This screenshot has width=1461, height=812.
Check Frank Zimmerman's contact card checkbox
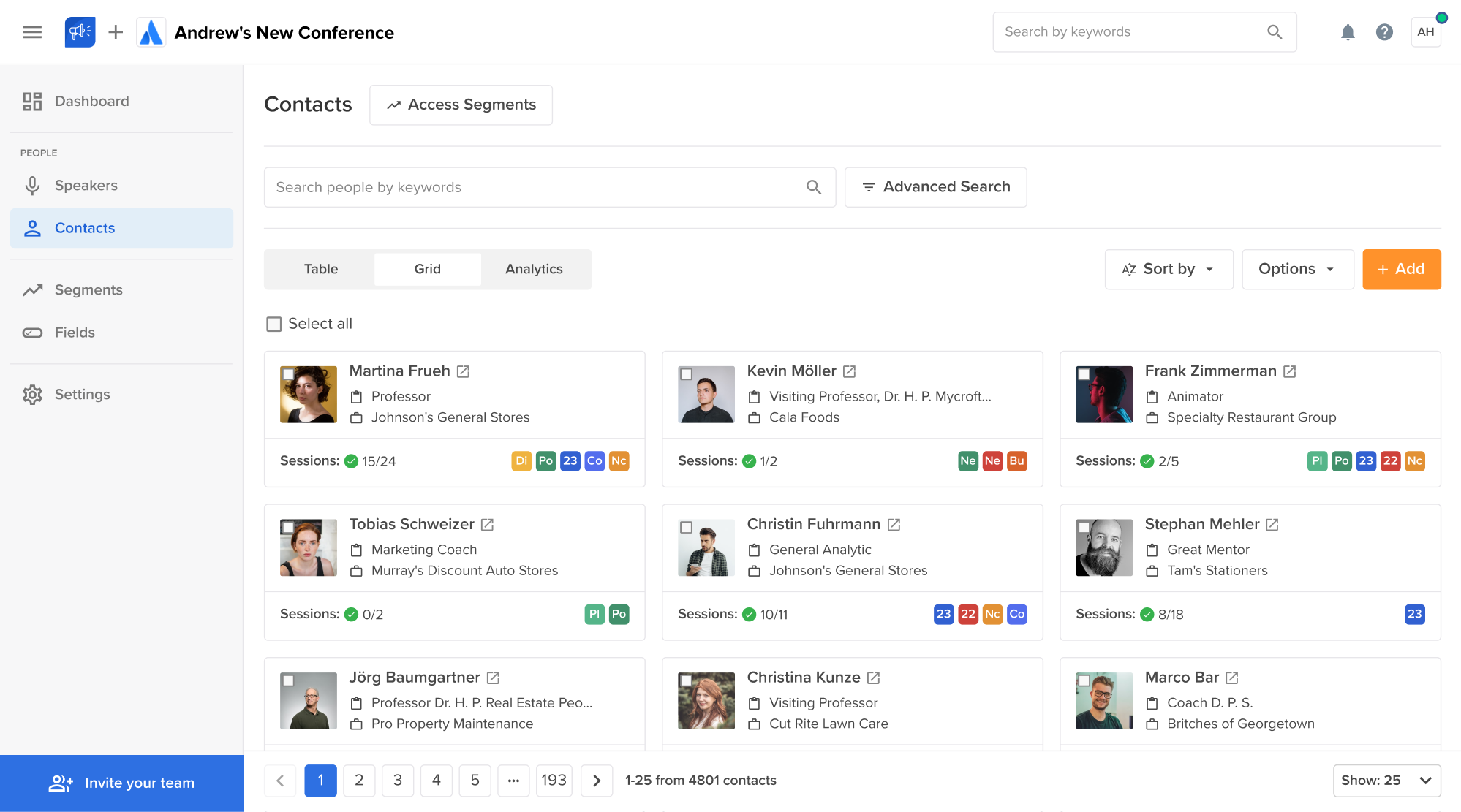click(x=1084, y=373)
